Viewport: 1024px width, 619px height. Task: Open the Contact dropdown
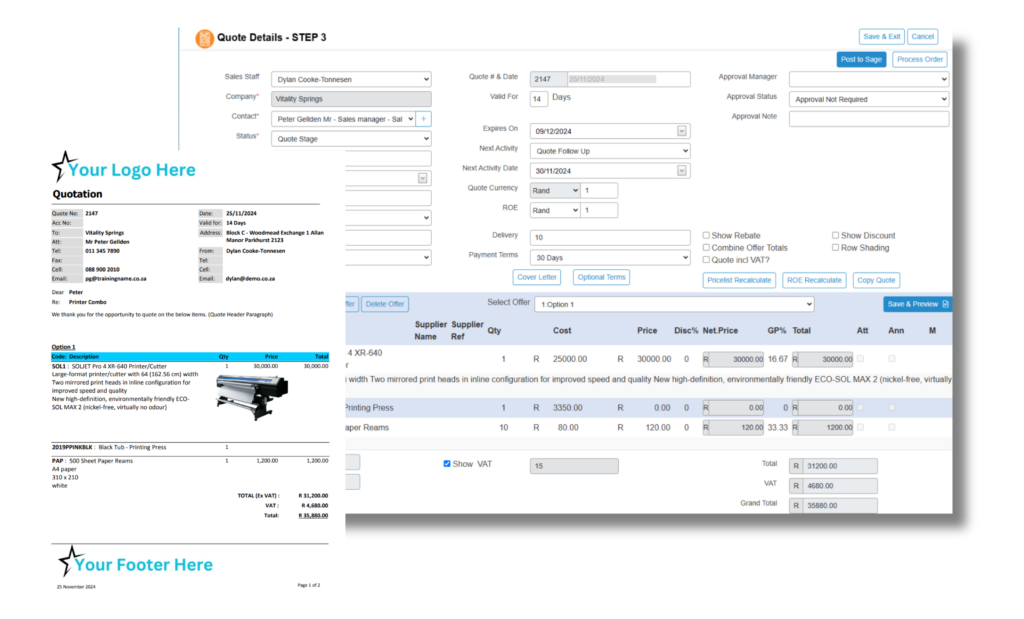point(344,119)
